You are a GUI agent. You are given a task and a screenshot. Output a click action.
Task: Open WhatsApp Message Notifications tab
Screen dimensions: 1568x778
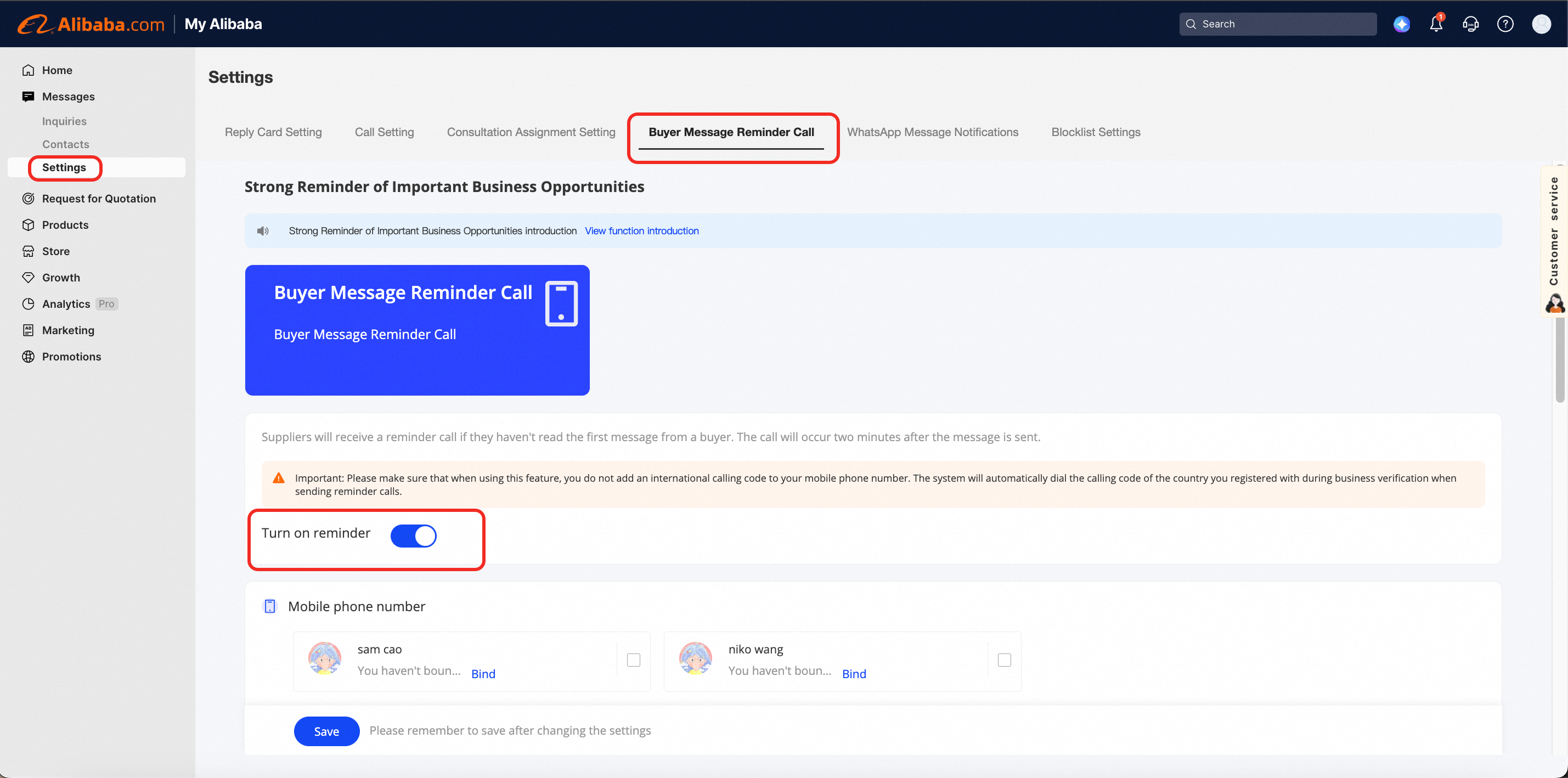click(x=933, y=132)
